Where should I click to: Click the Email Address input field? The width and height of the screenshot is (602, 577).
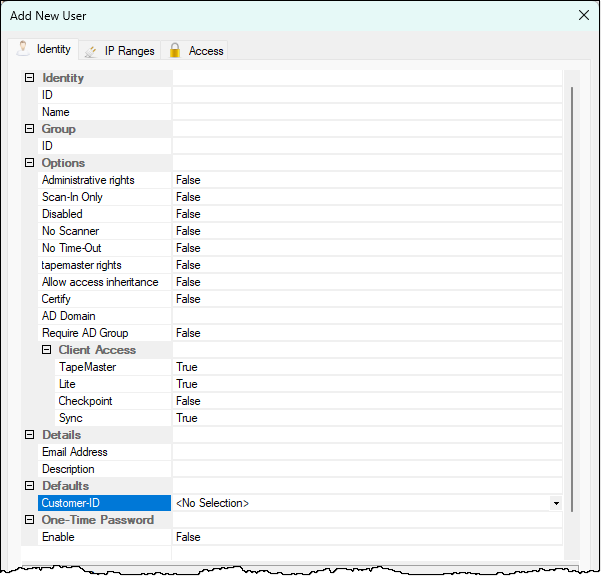tap(366, 452)
